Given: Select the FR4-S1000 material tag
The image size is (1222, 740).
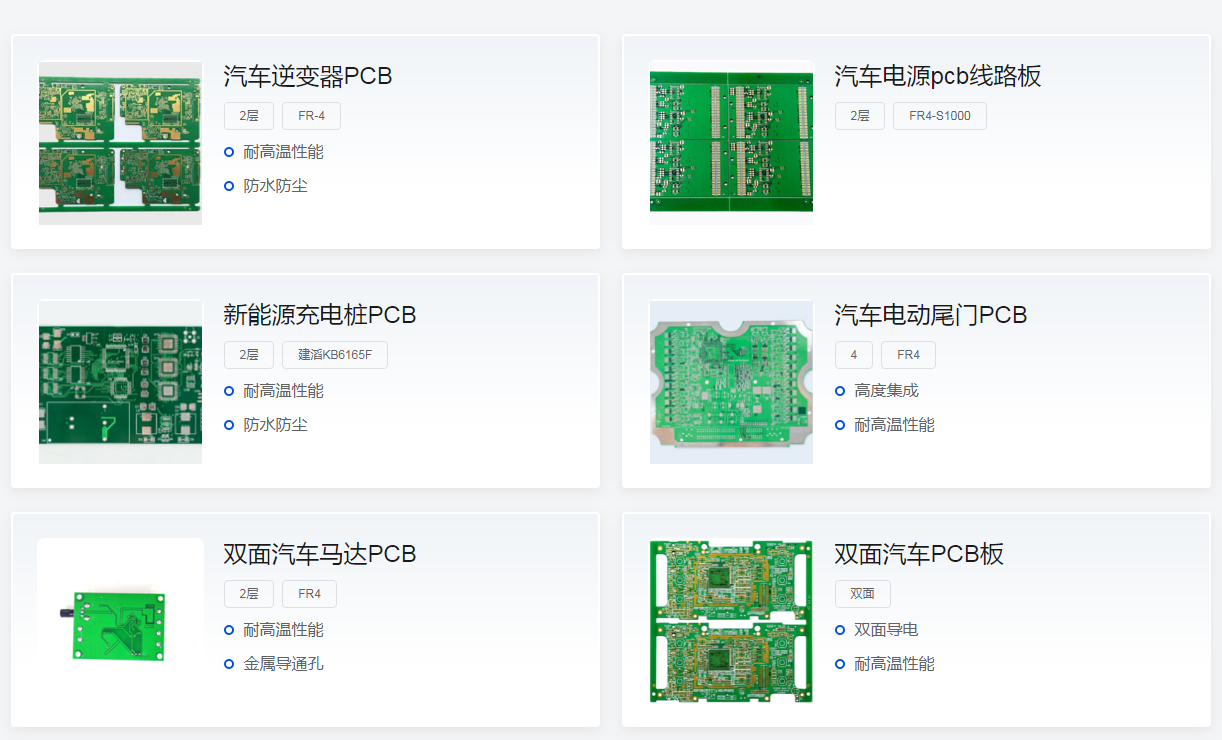Looking at the screenshot, I should tap(940, 116).
